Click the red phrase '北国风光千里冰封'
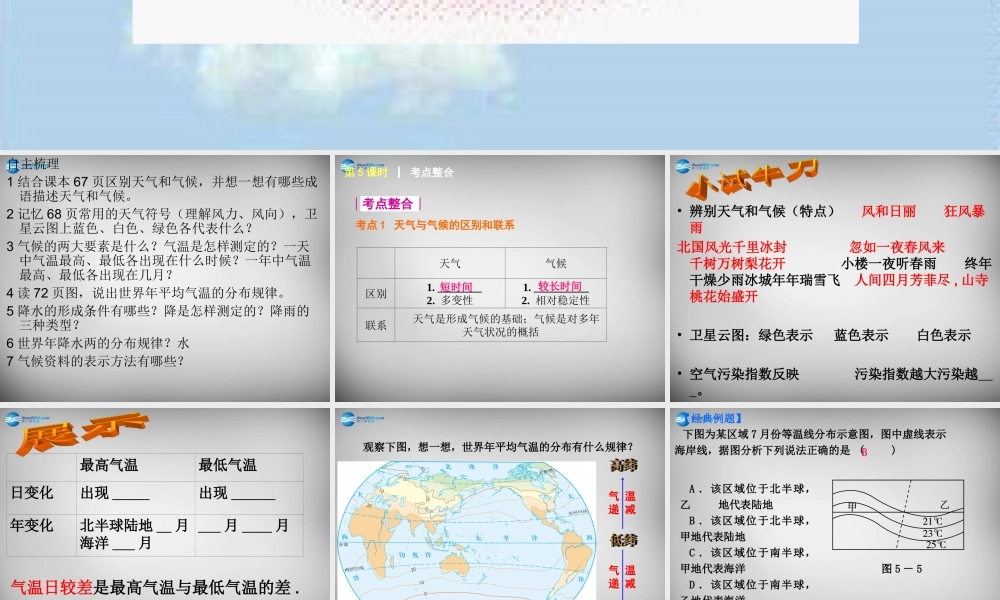1000x600 pixels. click(x=732, y=247)
